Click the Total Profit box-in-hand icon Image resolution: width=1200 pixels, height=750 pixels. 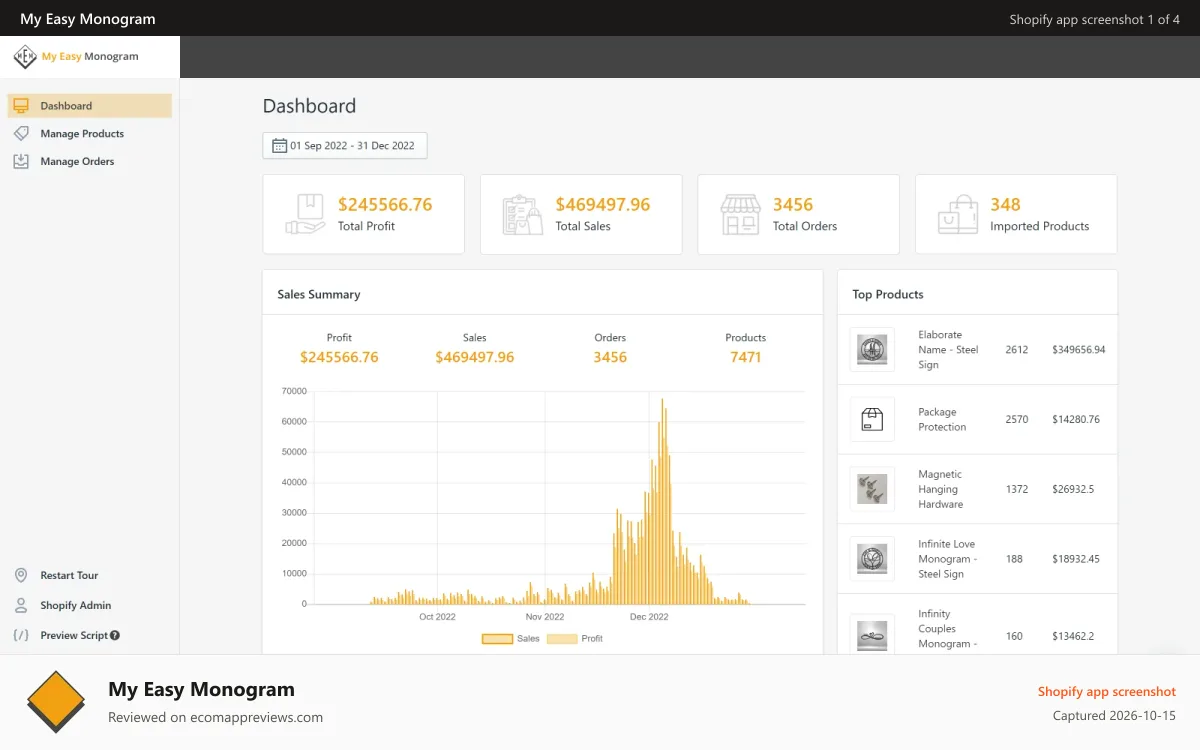[306, 214]
